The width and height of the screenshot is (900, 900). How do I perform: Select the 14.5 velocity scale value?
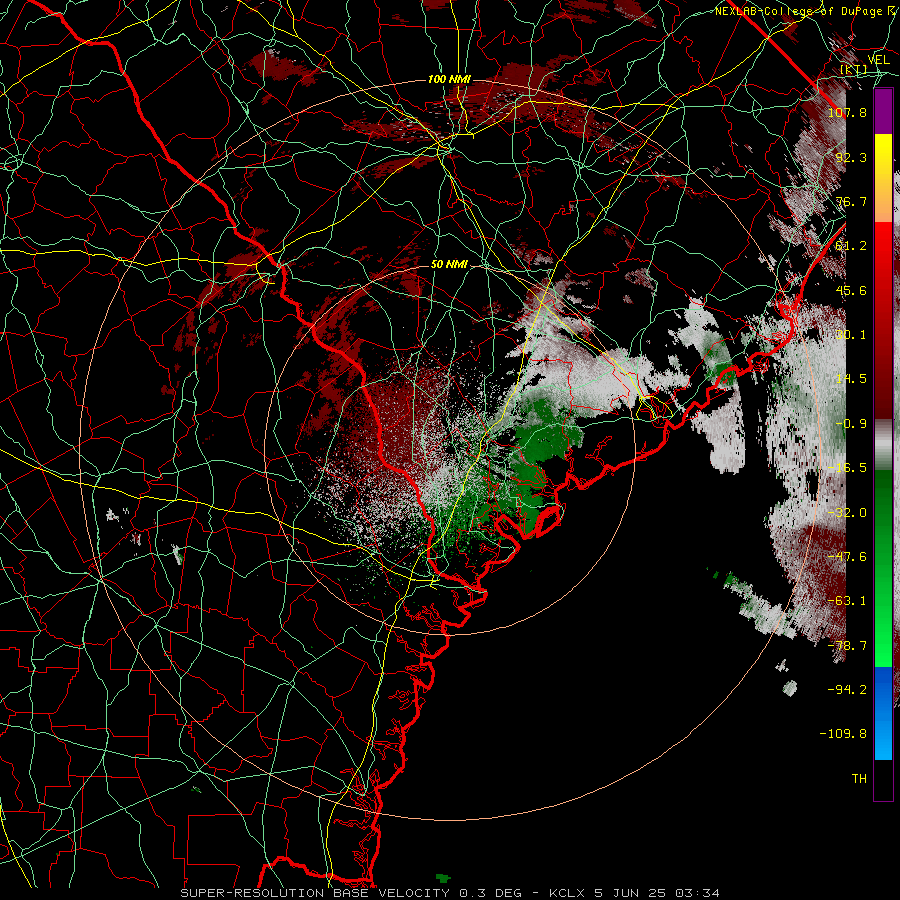[851, 379]
